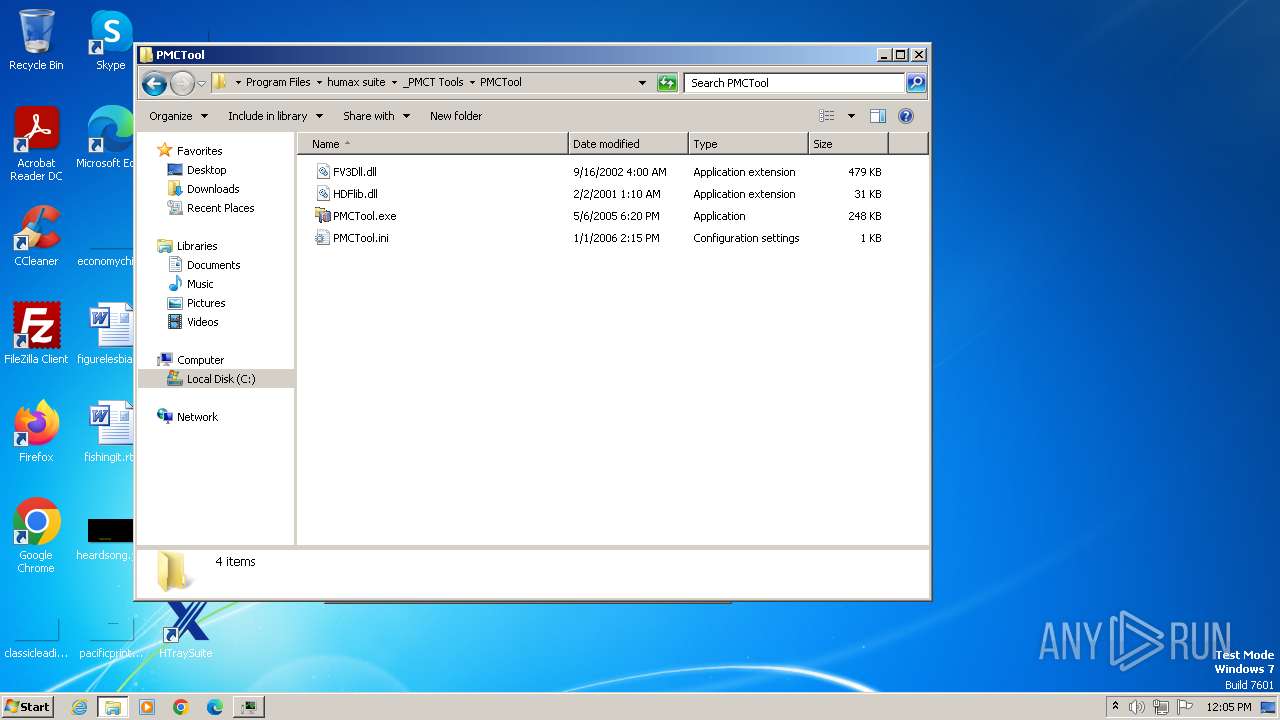Change view using the views icon
The height and width of the screenshot is (720, 1280).
826,116
